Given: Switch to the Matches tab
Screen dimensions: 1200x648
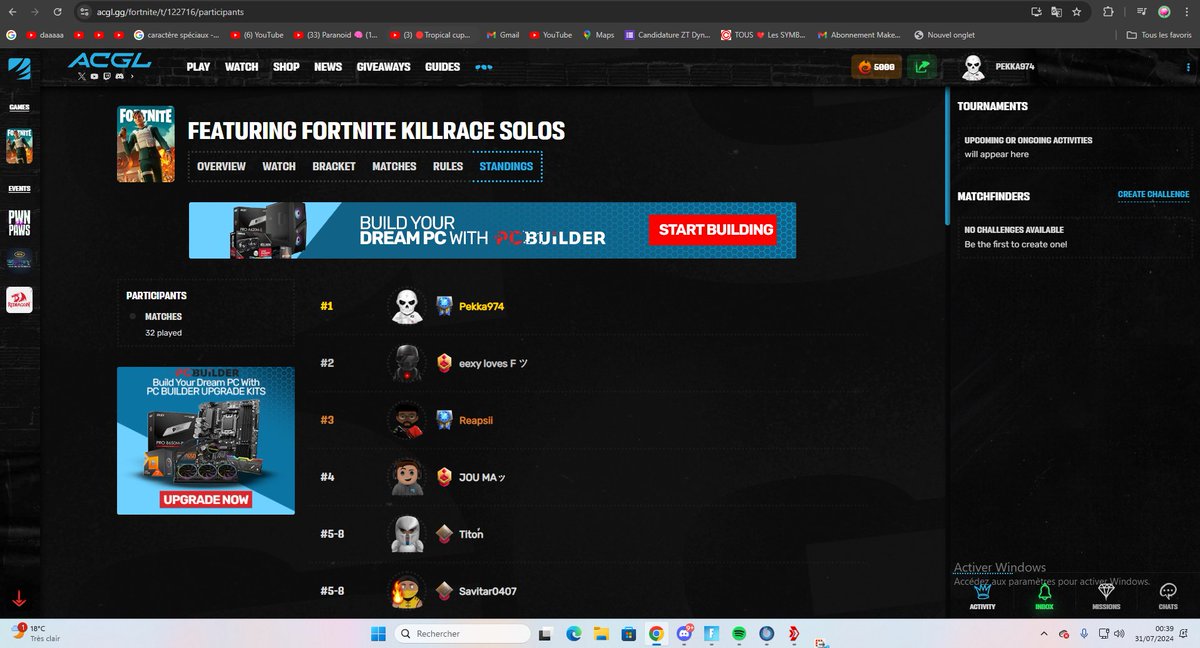Looking at the screenshot, I should click(394, 166).
